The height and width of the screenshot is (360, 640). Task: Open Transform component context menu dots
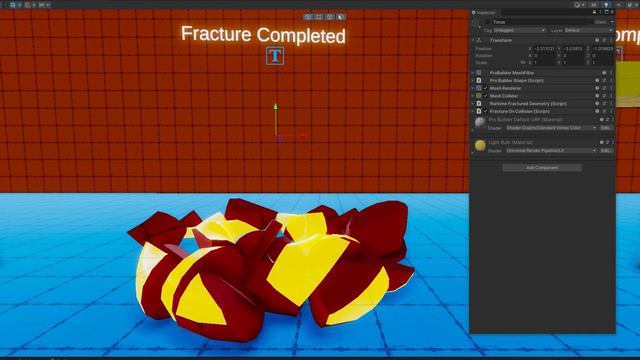coord(611,40)
